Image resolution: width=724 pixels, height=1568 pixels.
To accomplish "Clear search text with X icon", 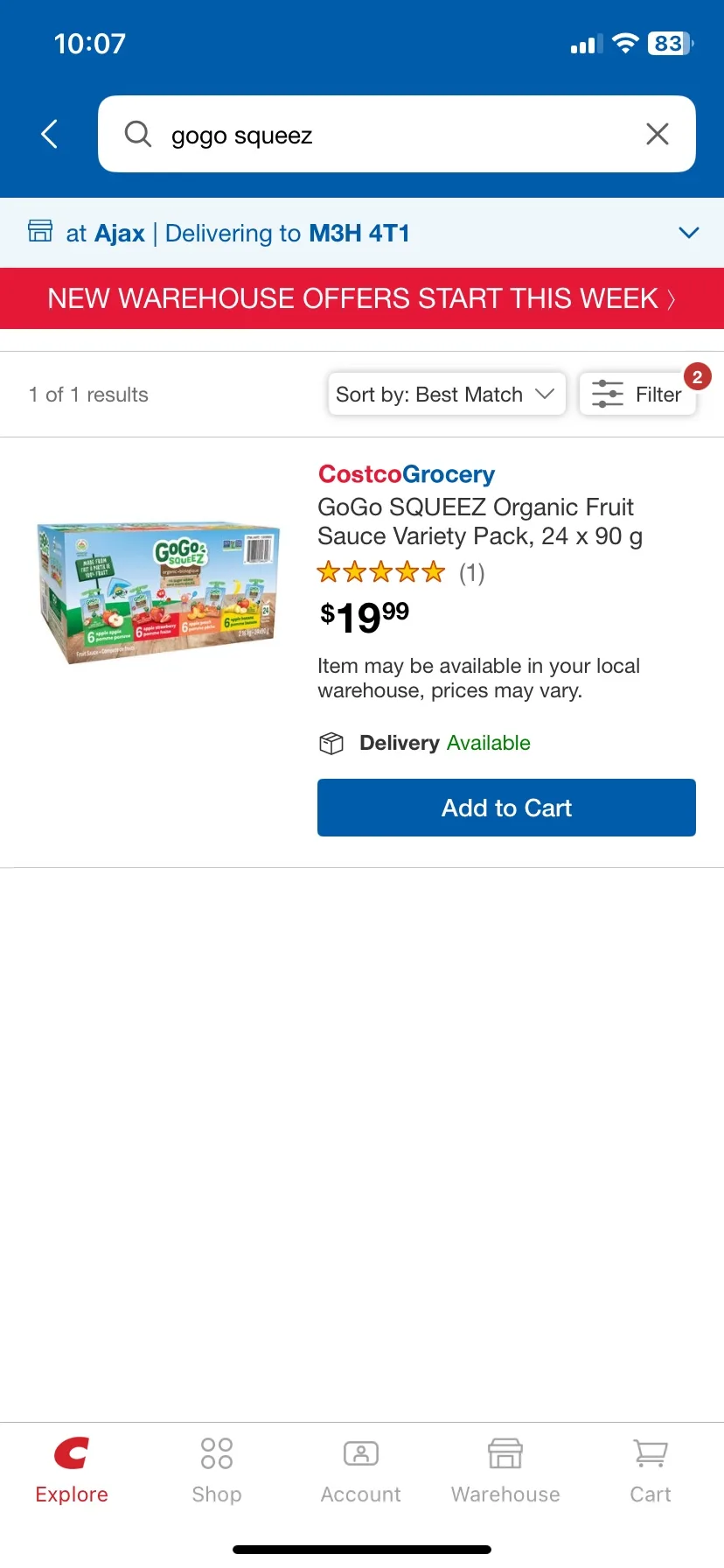I will pyautogui.click(x=657, y=134).
